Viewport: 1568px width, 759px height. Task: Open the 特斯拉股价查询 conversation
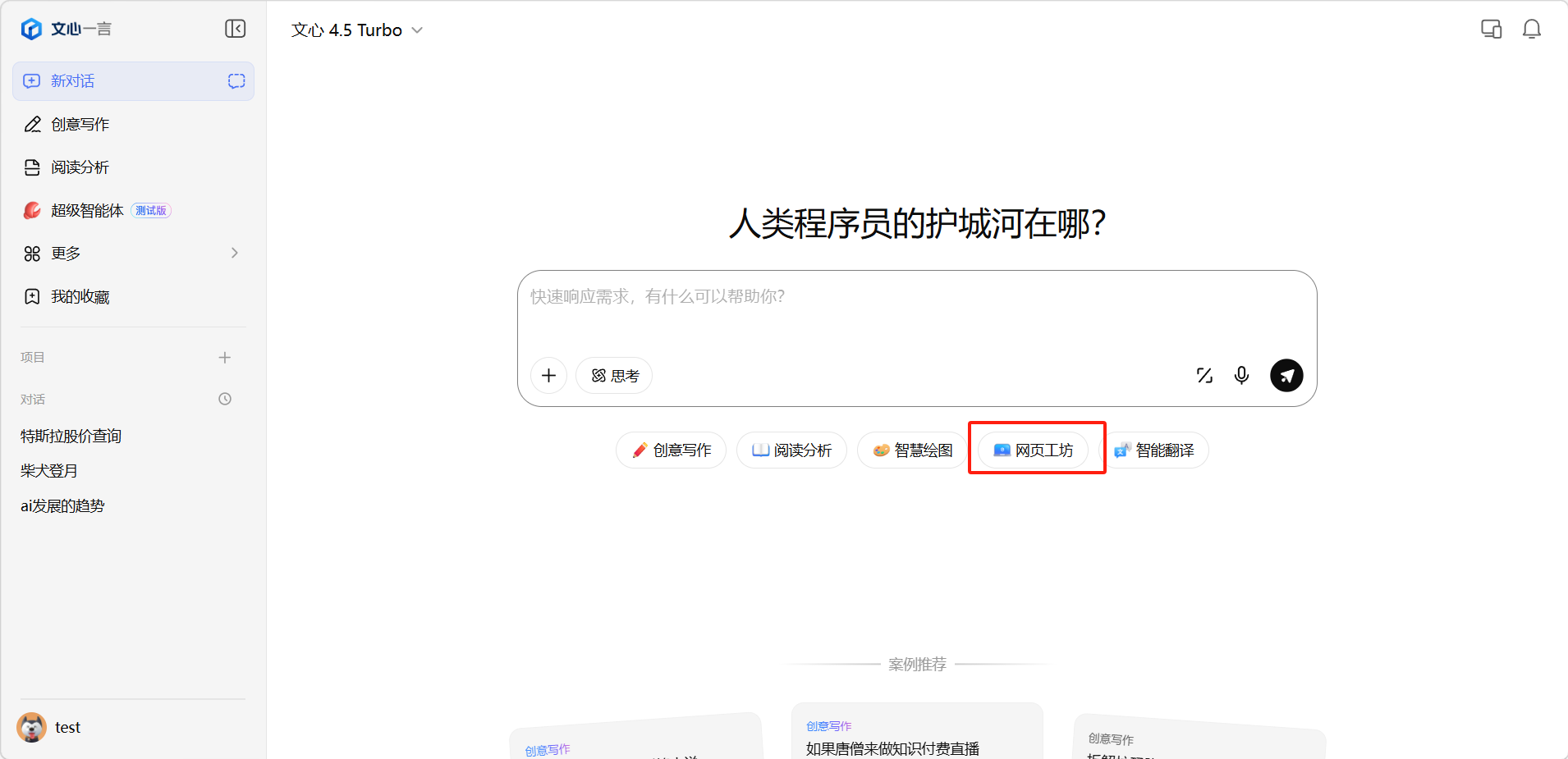pos(71,437)
